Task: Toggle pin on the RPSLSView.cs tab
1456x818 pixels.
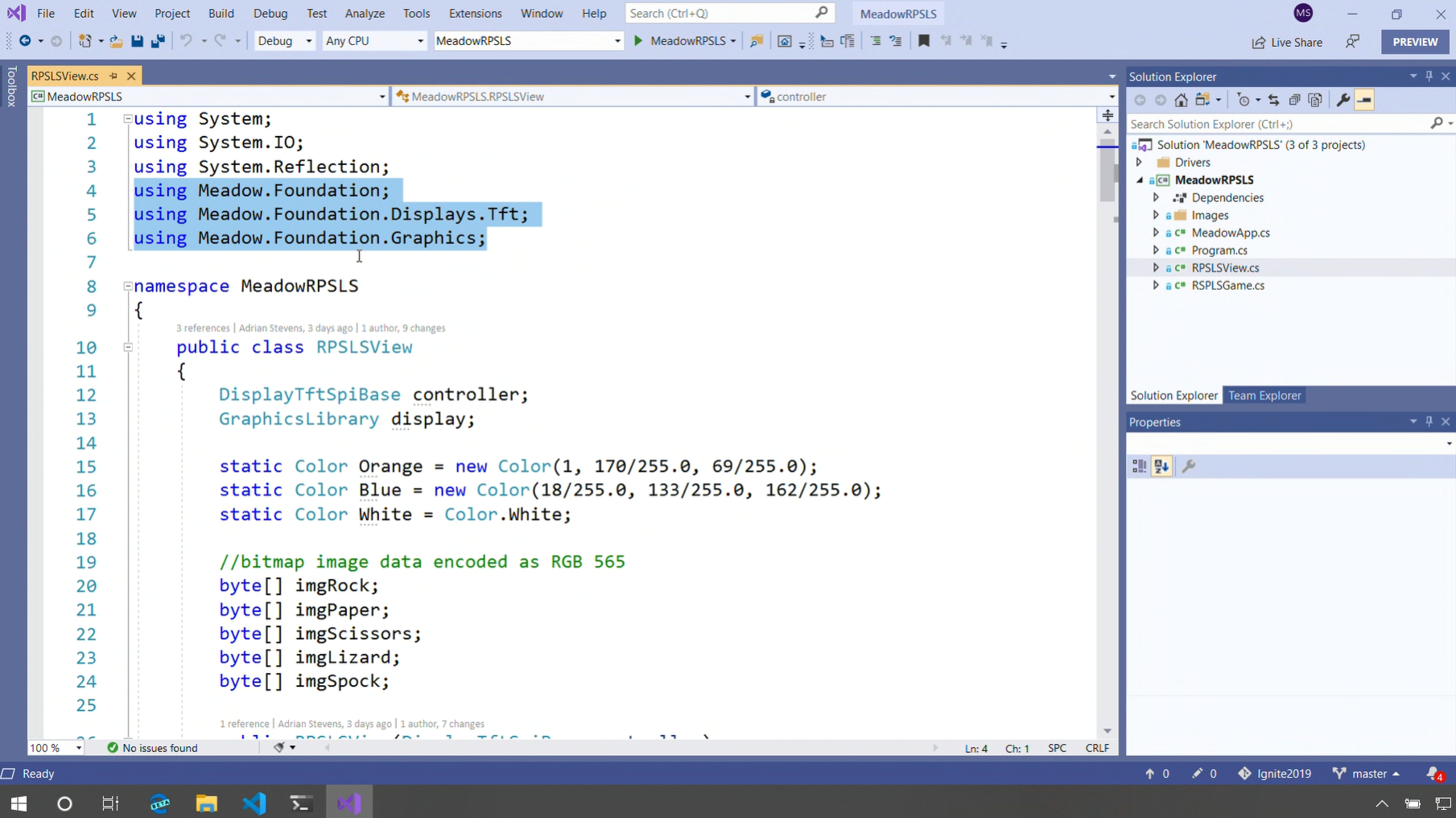Action: point(113,76)
